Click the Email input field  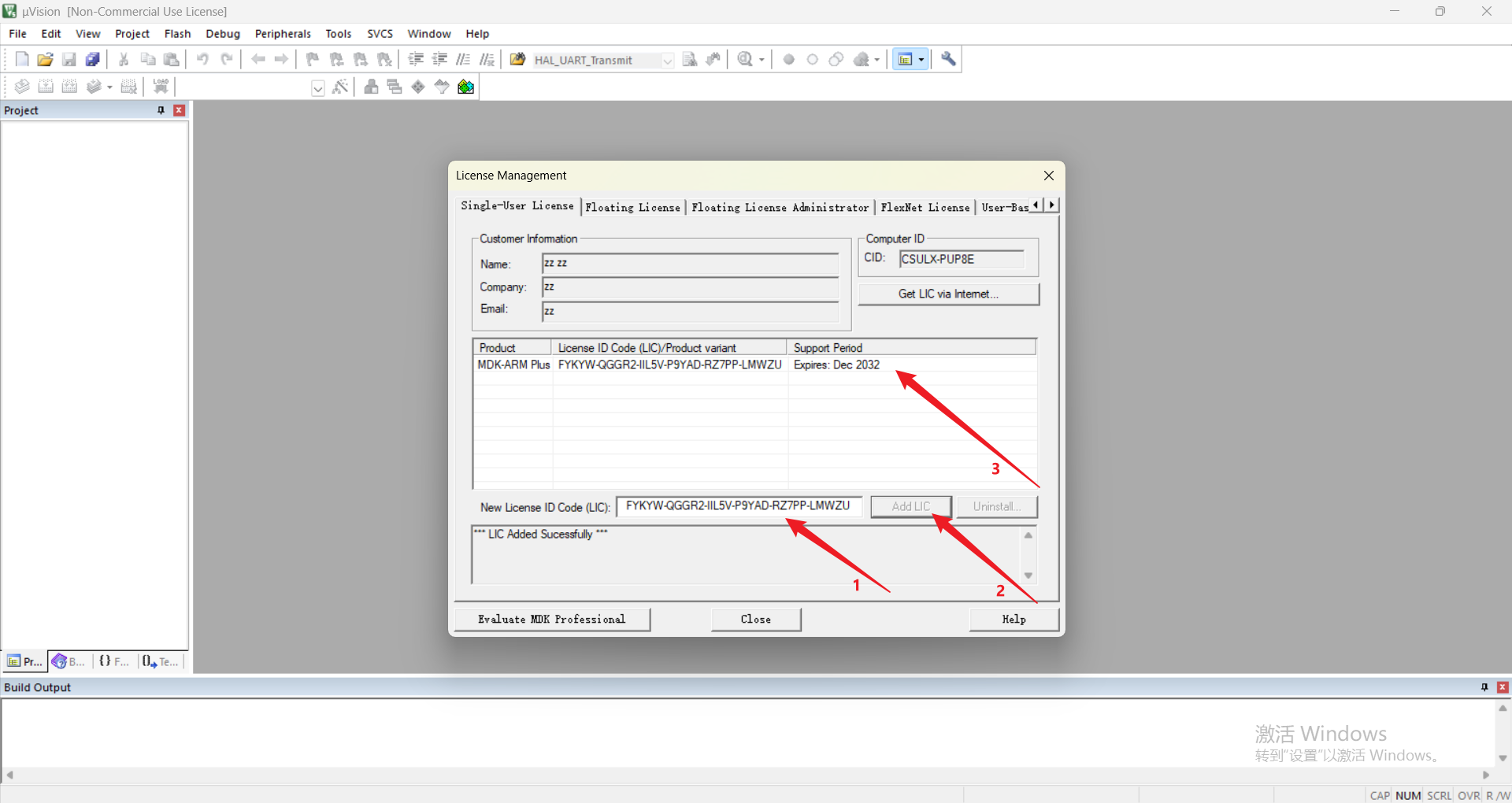[x=690, y=311]
